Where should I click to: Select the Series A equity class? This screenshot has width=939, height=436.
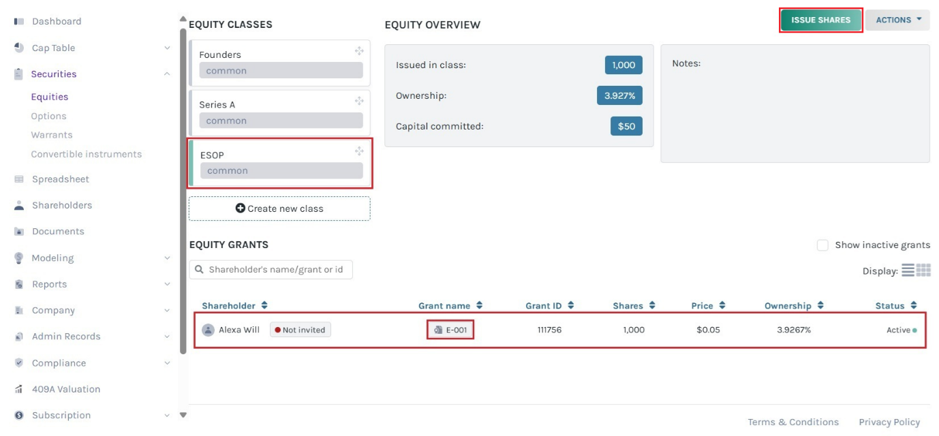(x=279, y=113)
